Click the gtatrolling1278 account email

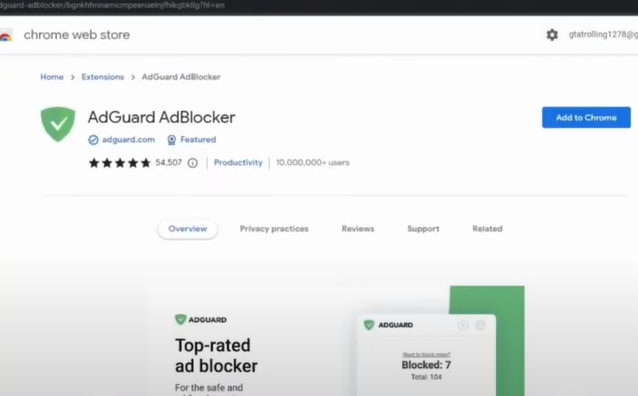pos(603,35)
